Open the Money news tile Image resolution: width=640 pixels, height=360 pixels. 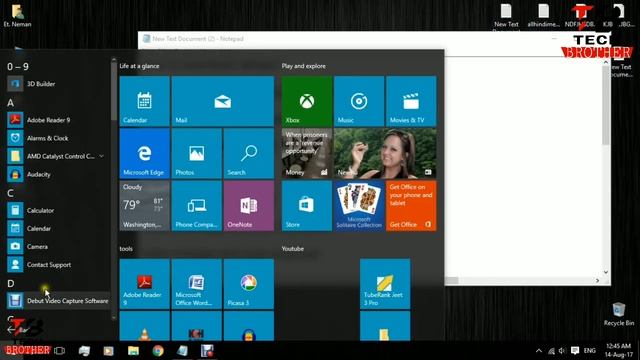(x=307, y=153)
